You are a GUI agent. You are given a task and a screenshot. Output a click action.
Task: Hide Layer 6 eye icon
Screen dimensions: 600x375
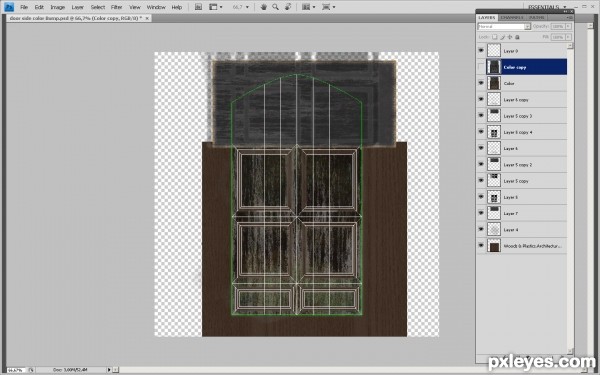(x=481, y=148)
